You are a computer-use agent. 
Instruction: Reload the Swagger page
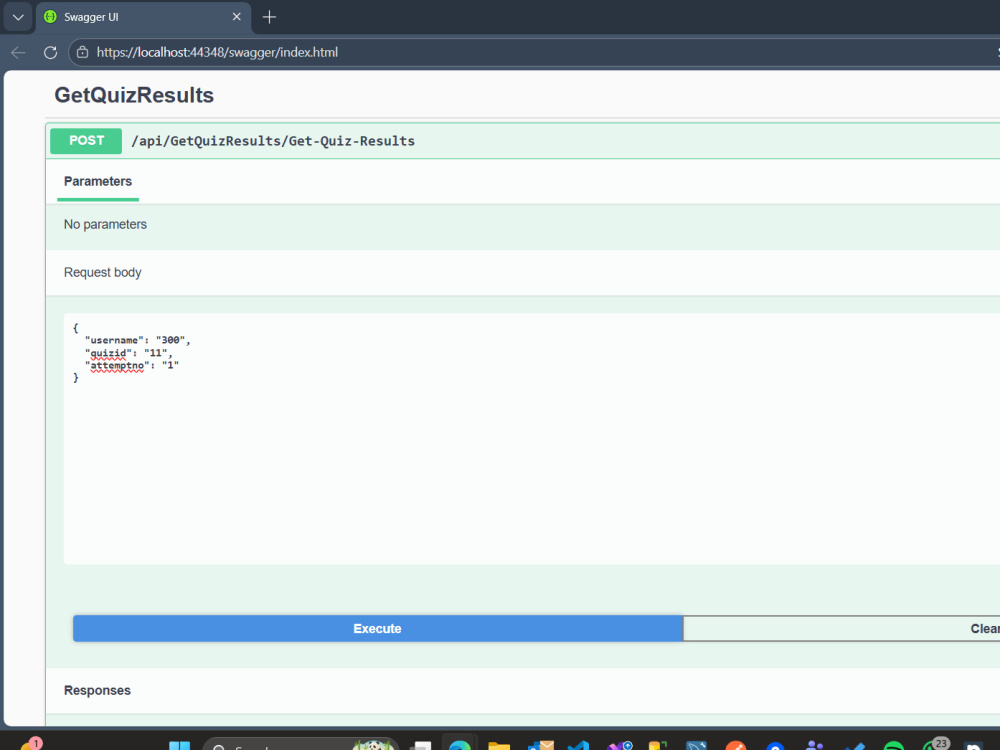[50, 52]
